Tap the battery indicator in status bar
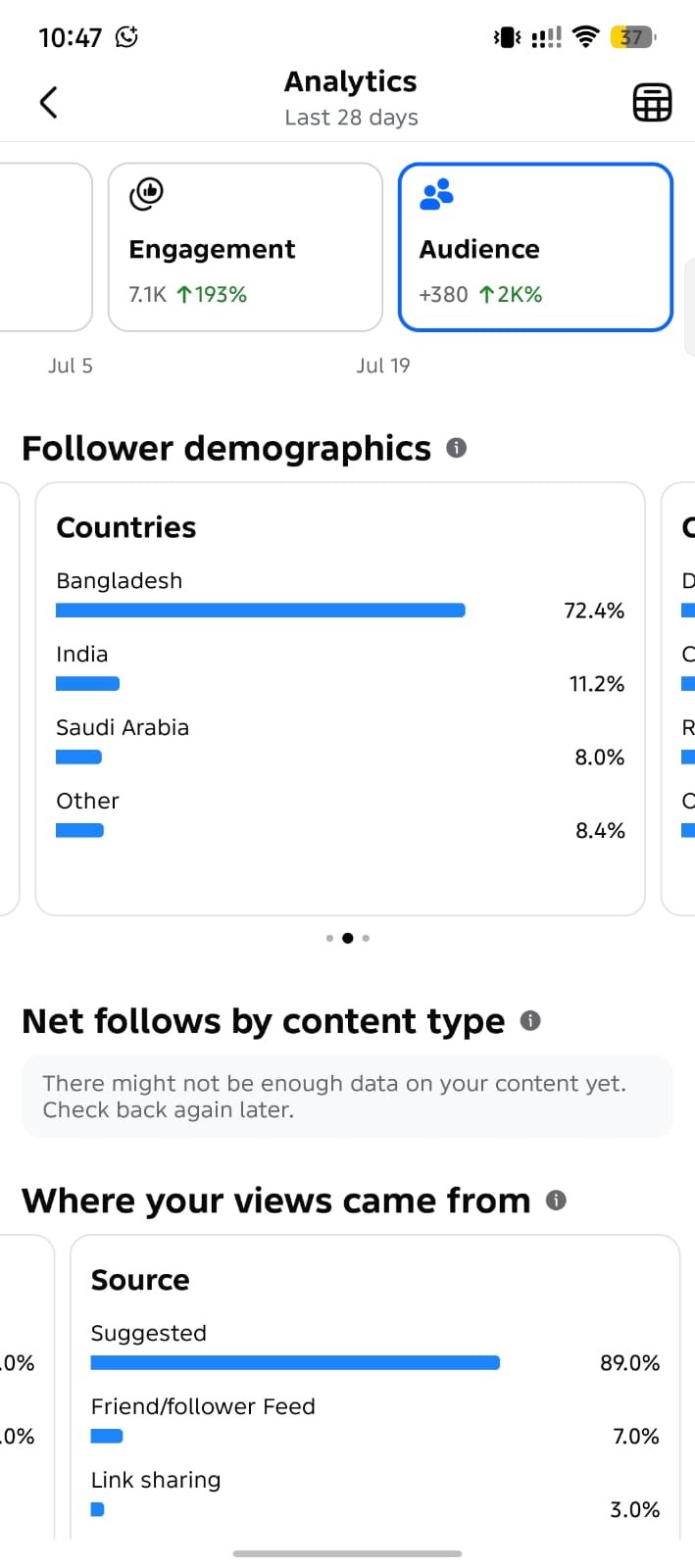 (x=632, y=37)
